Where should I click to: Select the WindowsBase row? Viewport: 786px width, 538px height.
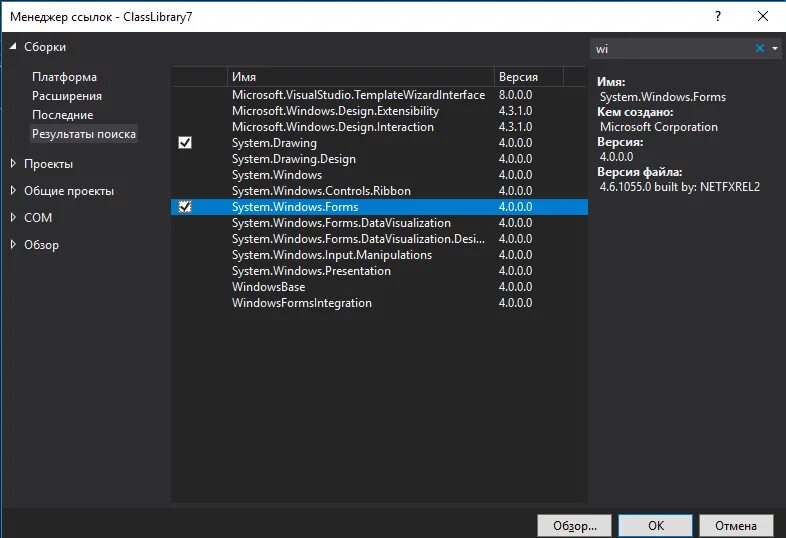pos(379,287)
